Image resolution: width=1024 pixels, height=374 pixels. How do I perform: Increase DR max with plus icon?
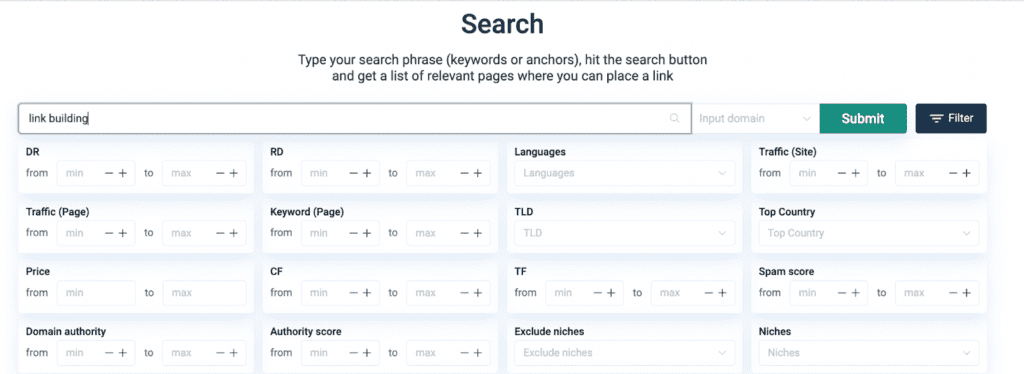[x=233, y=173]
